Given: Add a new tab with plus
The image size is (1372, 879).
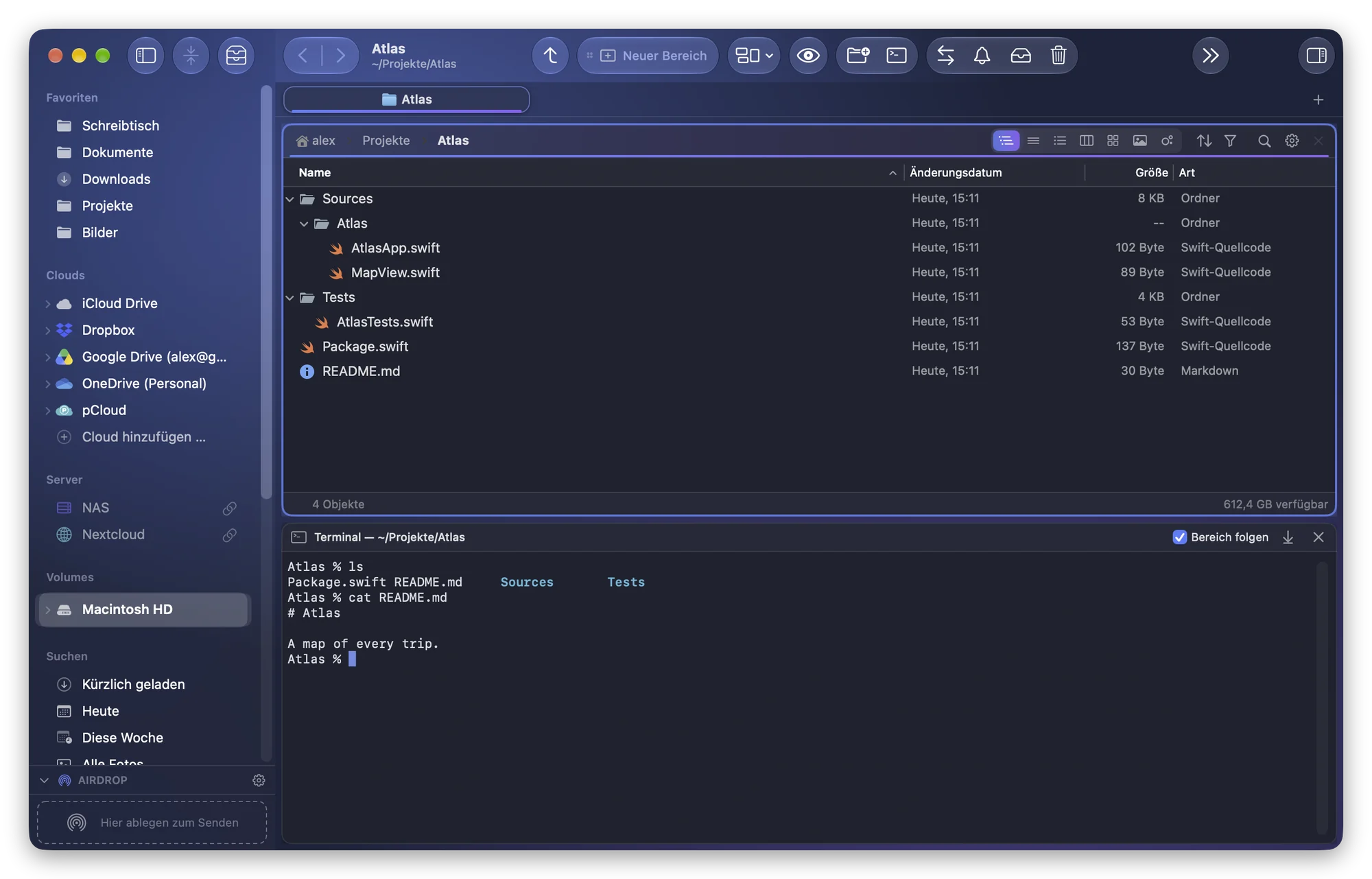Looking at the screenshot, I should coord(1318,99).
